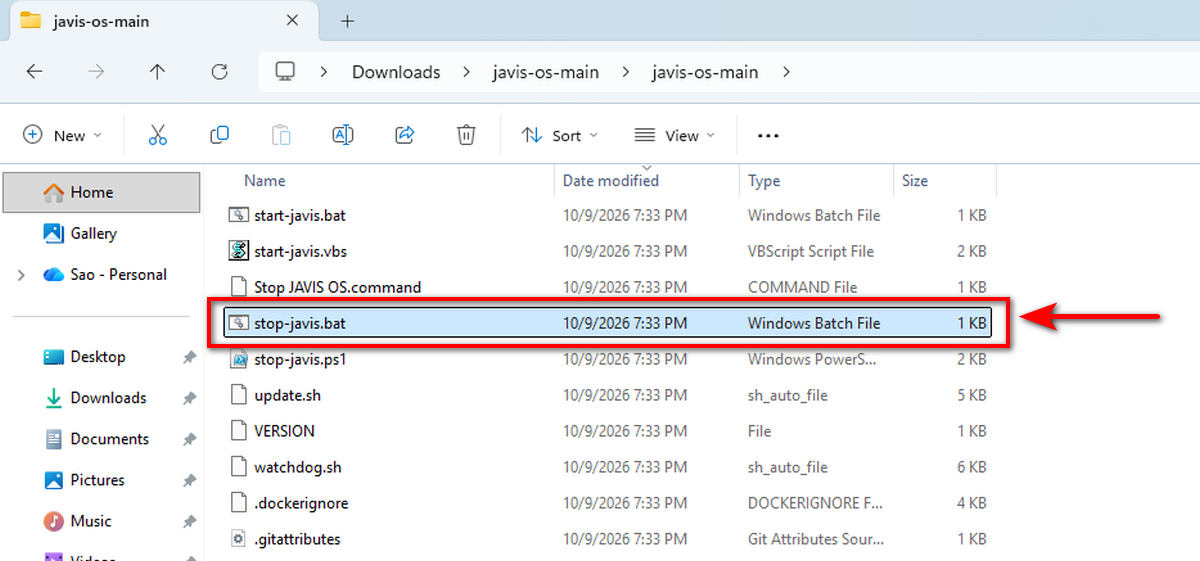Click the Share icon in toolbar
This screenshot has width=1200, height=561.
click(405, 135)
